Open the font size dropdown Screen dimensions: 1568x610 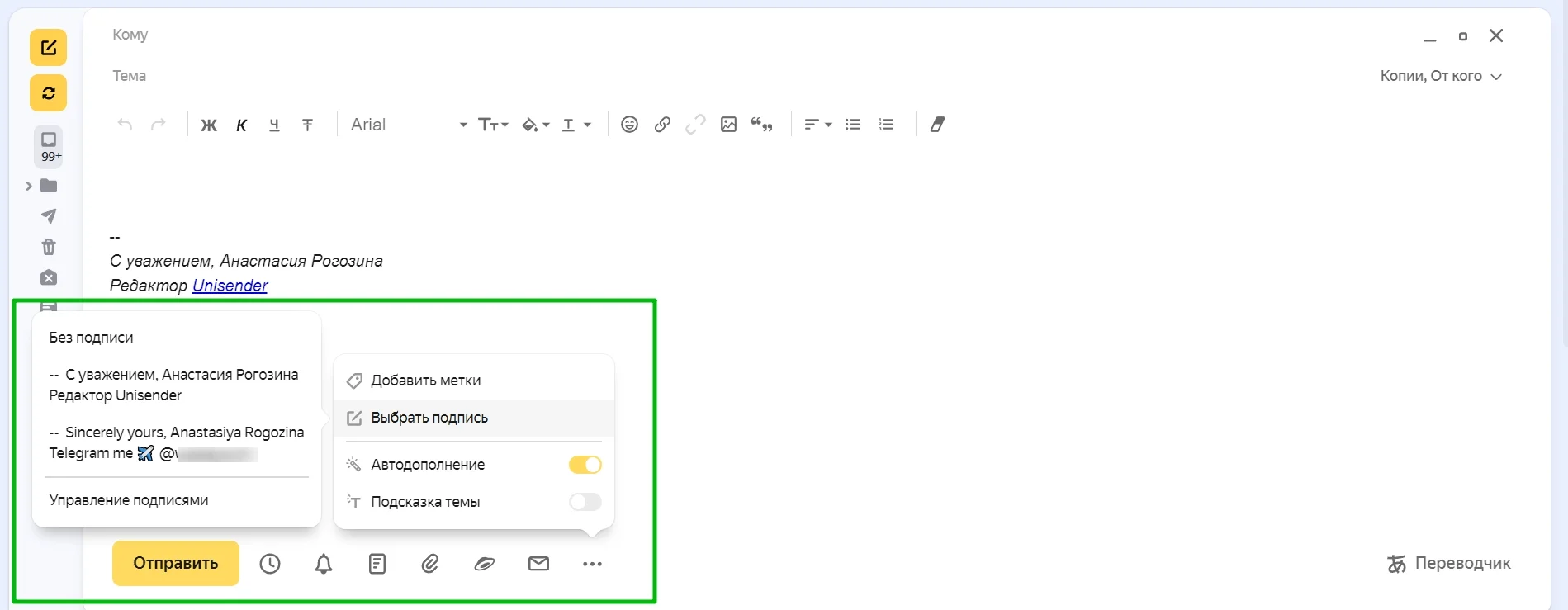(x=493, y=125)
